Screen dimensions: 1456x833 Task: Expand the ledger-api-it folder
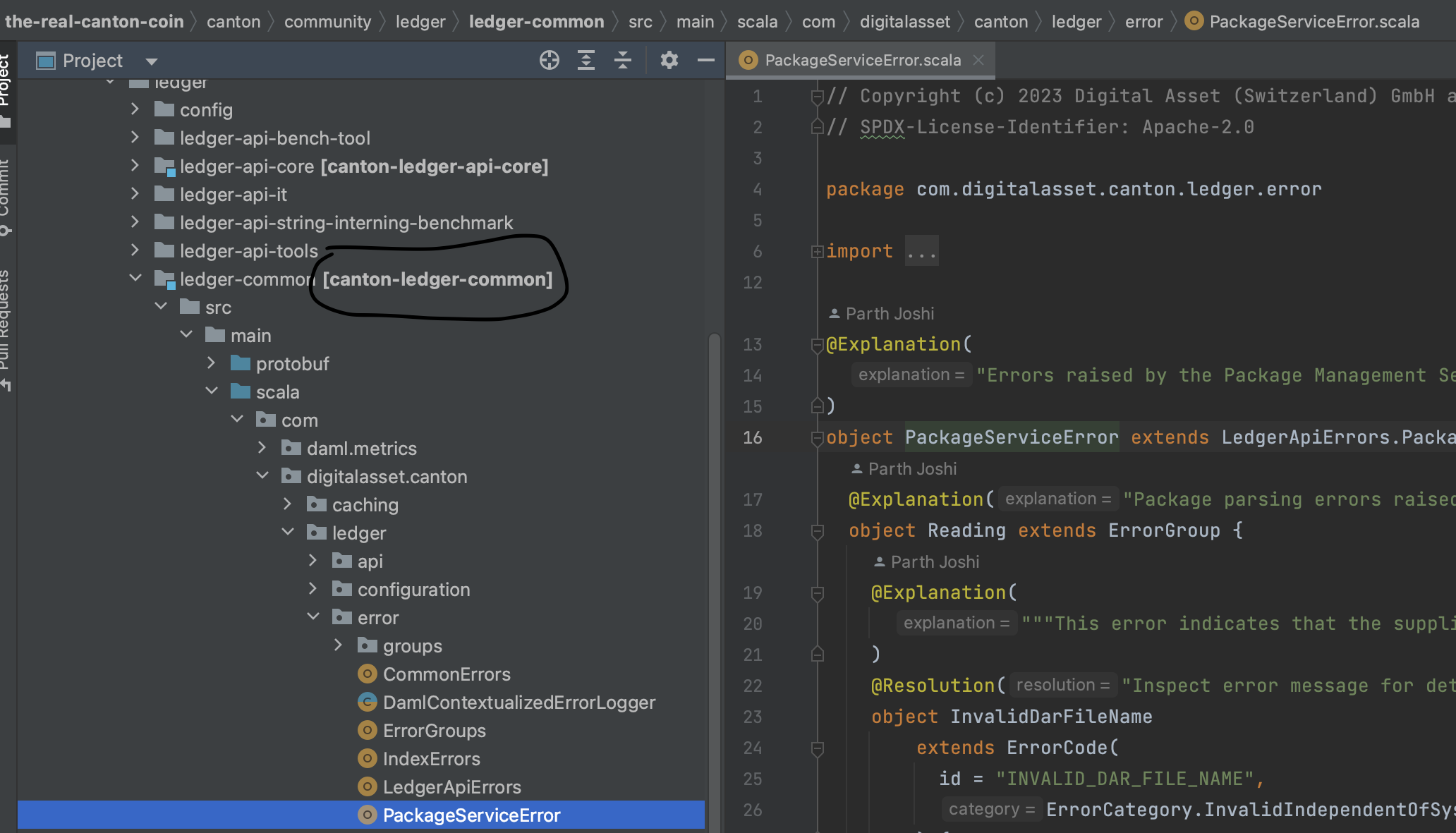[135, 194]
